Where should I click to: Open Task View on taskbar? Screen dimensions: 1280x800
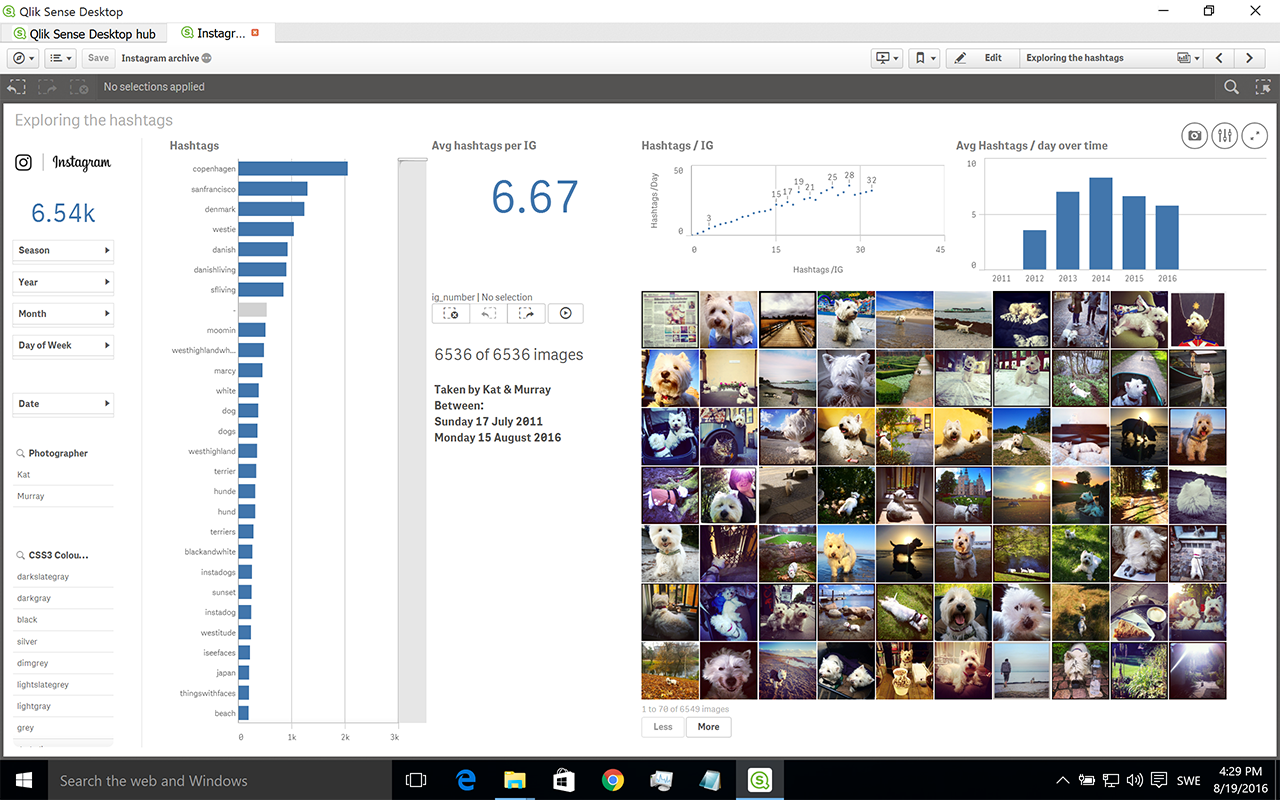tap(416, 780)
